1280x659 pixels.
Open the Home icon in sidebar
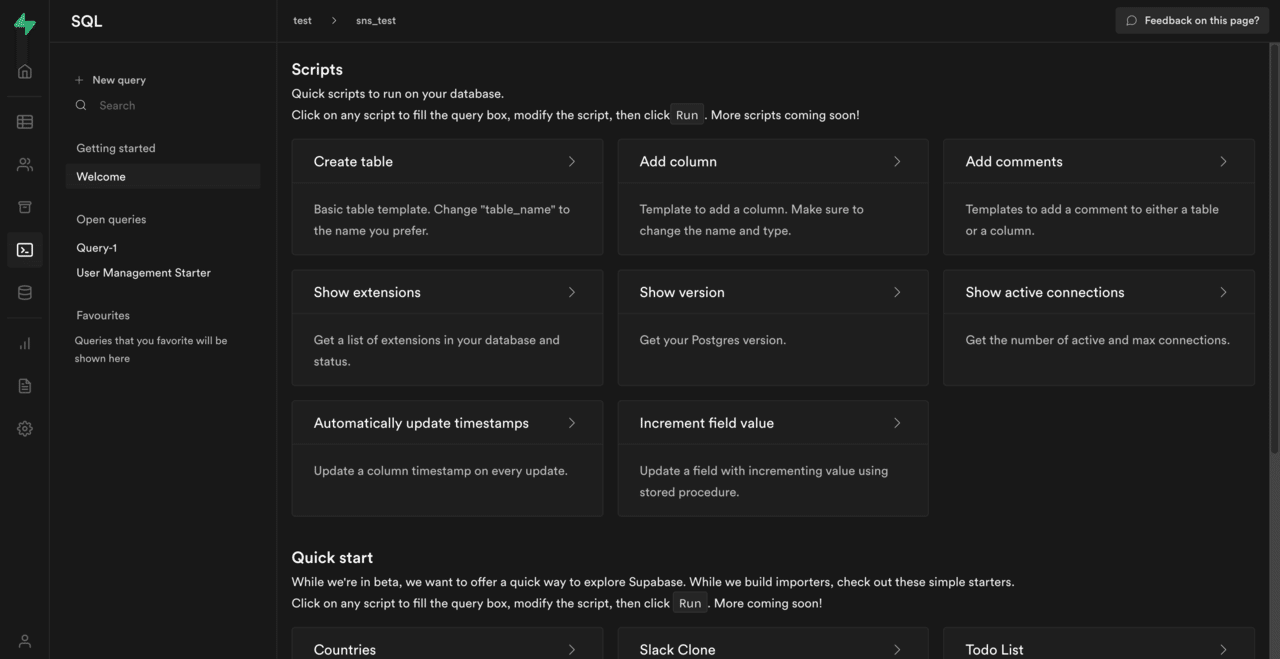[25, 71]
